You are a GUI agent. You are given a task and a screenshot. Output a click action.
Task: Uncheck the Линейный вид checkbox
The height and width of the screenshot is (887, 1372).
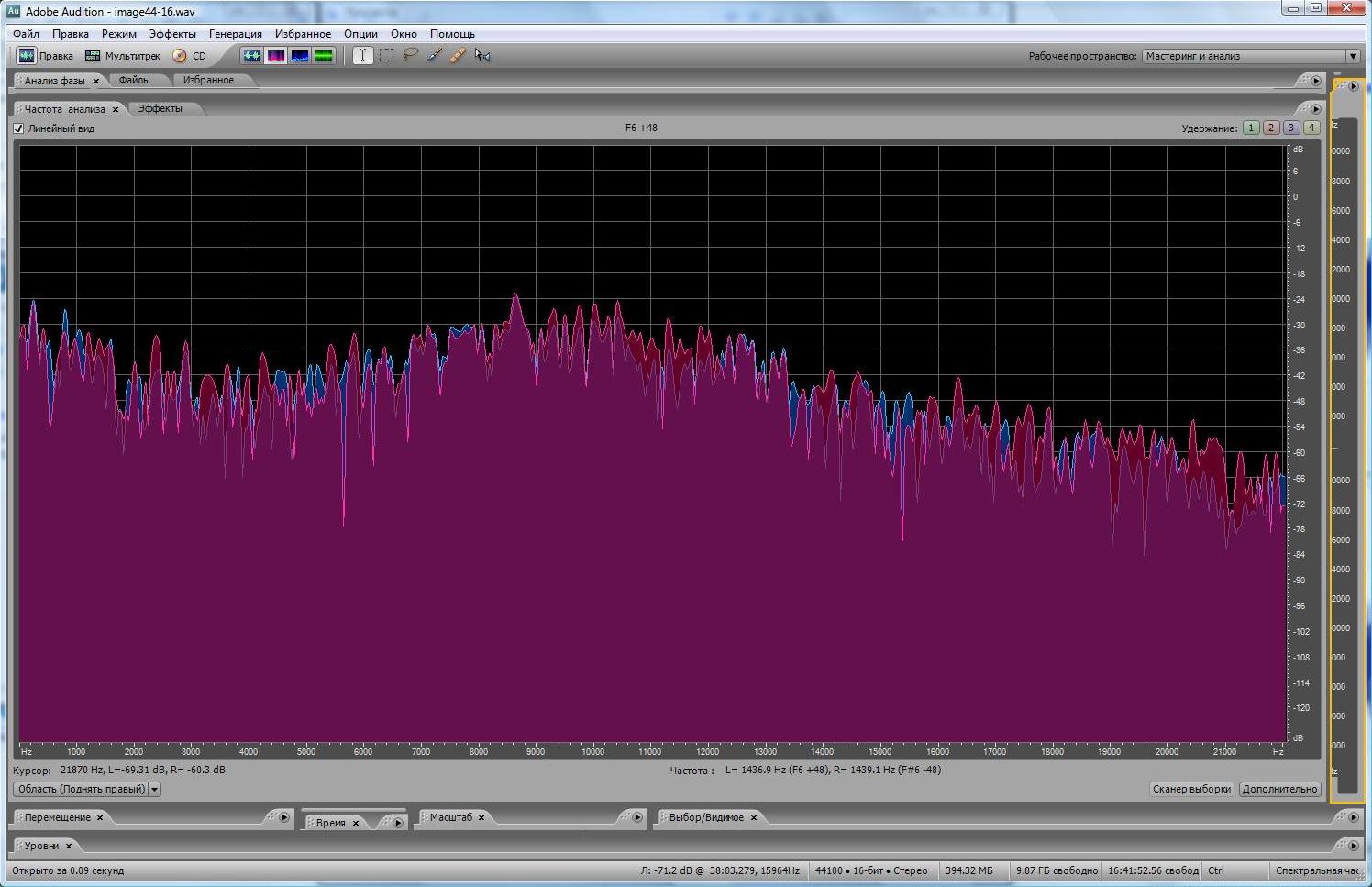[x=18, y=128]
